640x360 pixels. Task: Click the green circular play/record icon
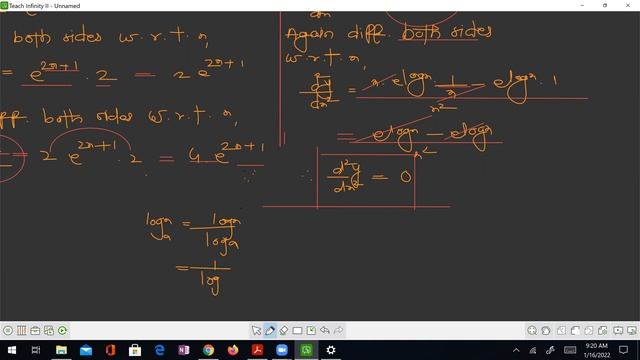[x=62, y=330]
